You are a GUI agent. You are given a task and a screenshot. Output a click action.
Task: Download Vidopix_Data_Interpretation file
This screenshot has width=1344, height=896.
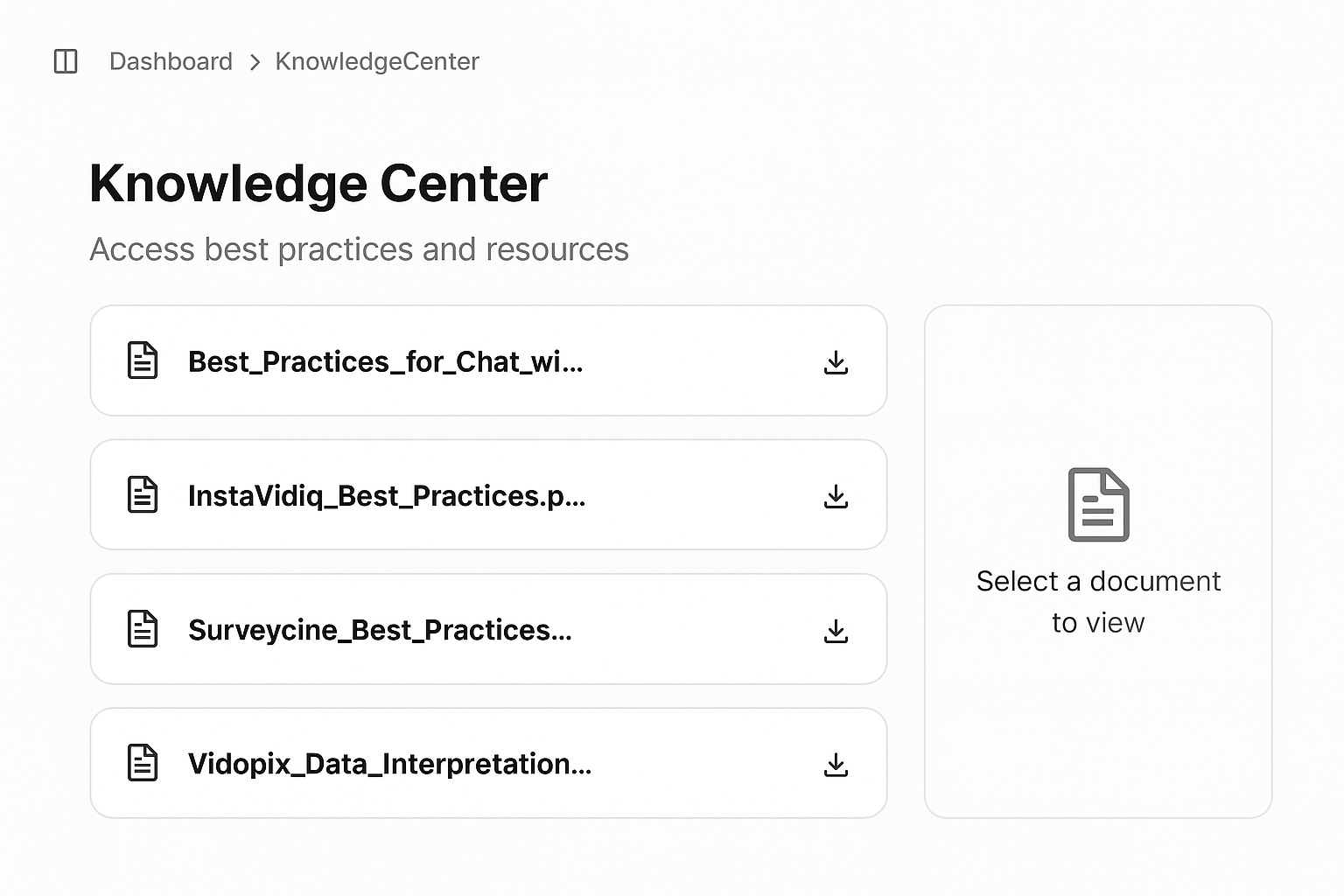(x=836, y=764)
